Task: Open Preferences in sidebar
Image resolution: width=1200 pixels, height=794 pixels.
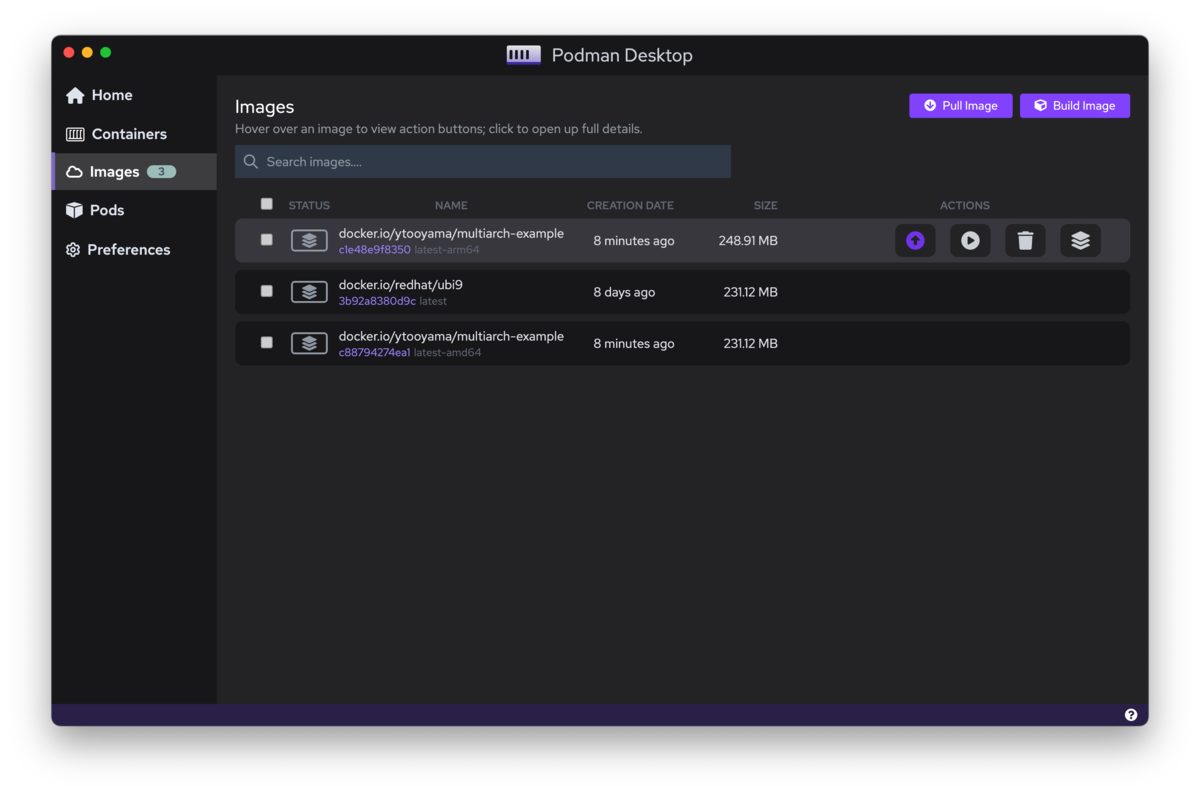Action: pos(134,250)
